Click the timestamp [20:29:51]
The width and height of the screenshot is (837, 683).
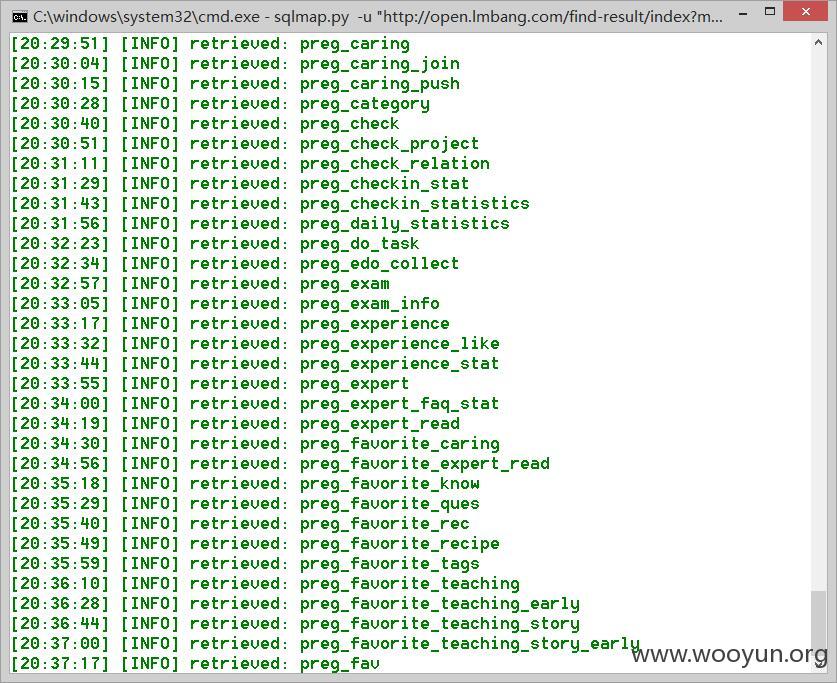pos(60,44)
